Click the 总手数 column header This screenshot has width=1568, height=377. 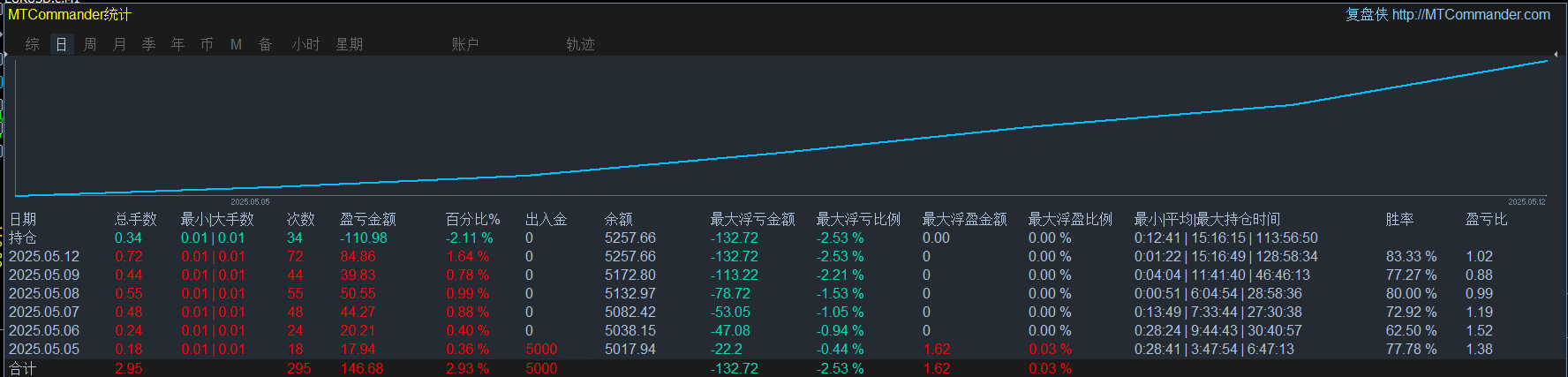[x=136, y=219]
